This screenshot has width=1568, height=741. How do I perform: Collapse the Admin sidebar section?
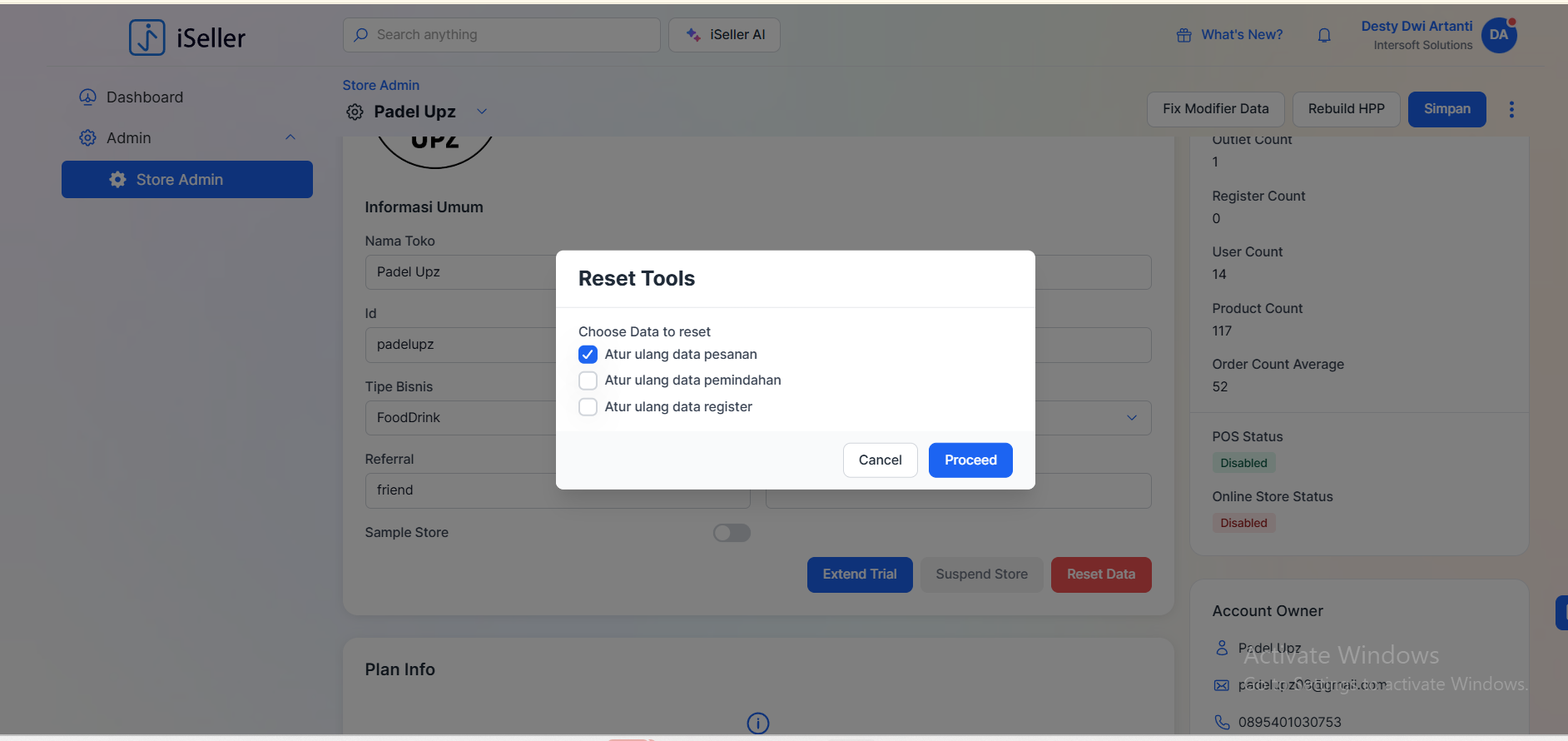290,137
